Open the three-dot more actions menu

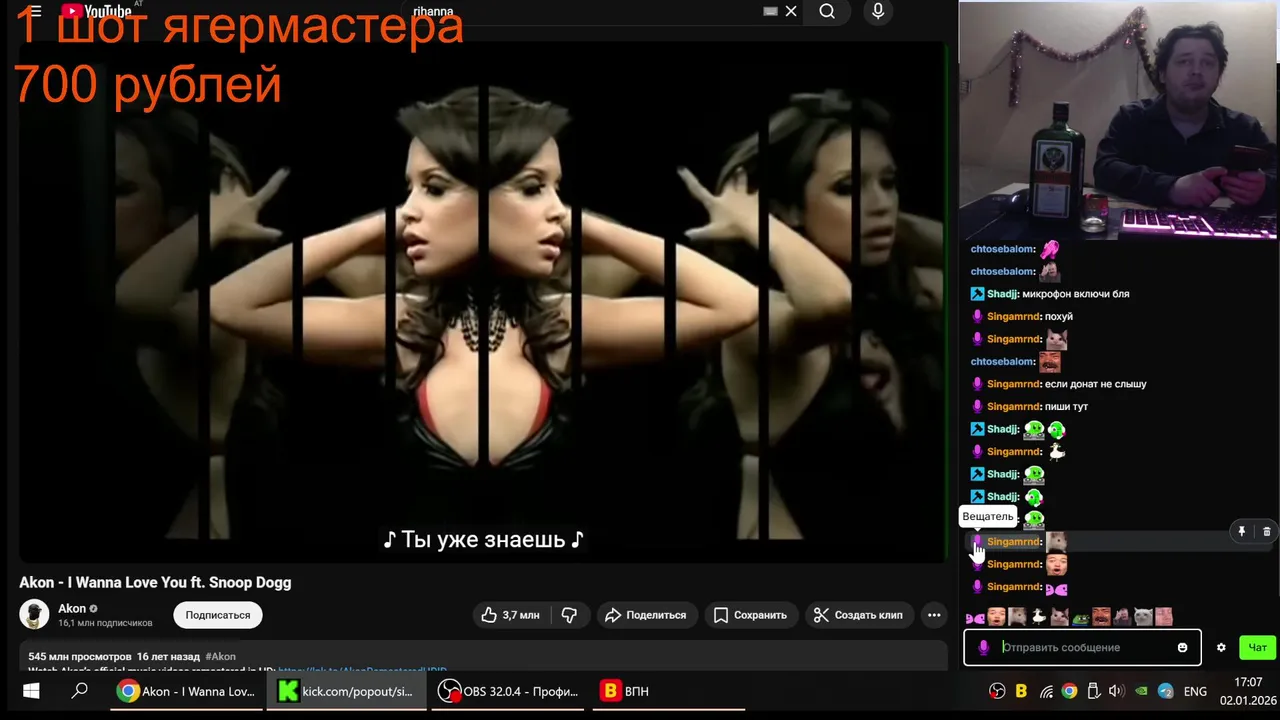934,615
